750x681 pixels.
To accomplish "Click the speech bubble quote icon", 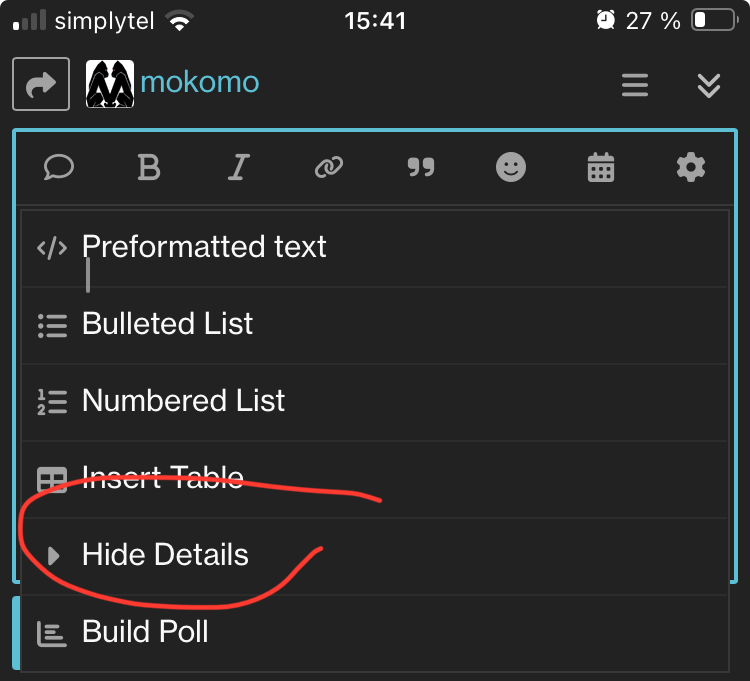I will 59,167.
